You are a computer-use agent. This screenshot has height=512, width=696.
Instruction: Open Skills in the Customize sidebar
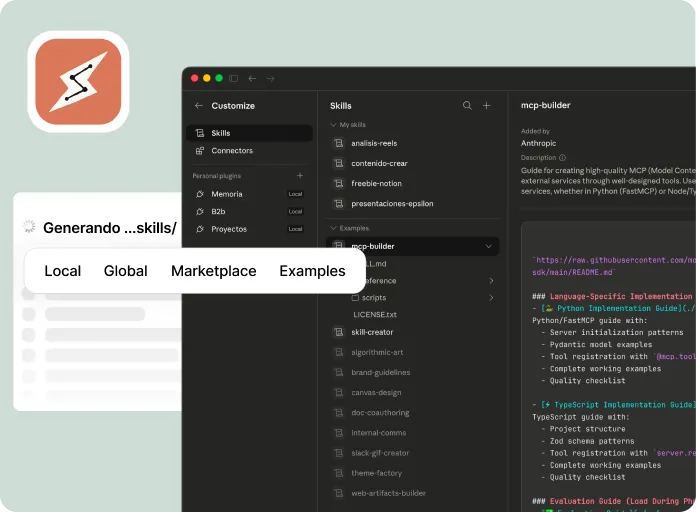click(249, 133)
